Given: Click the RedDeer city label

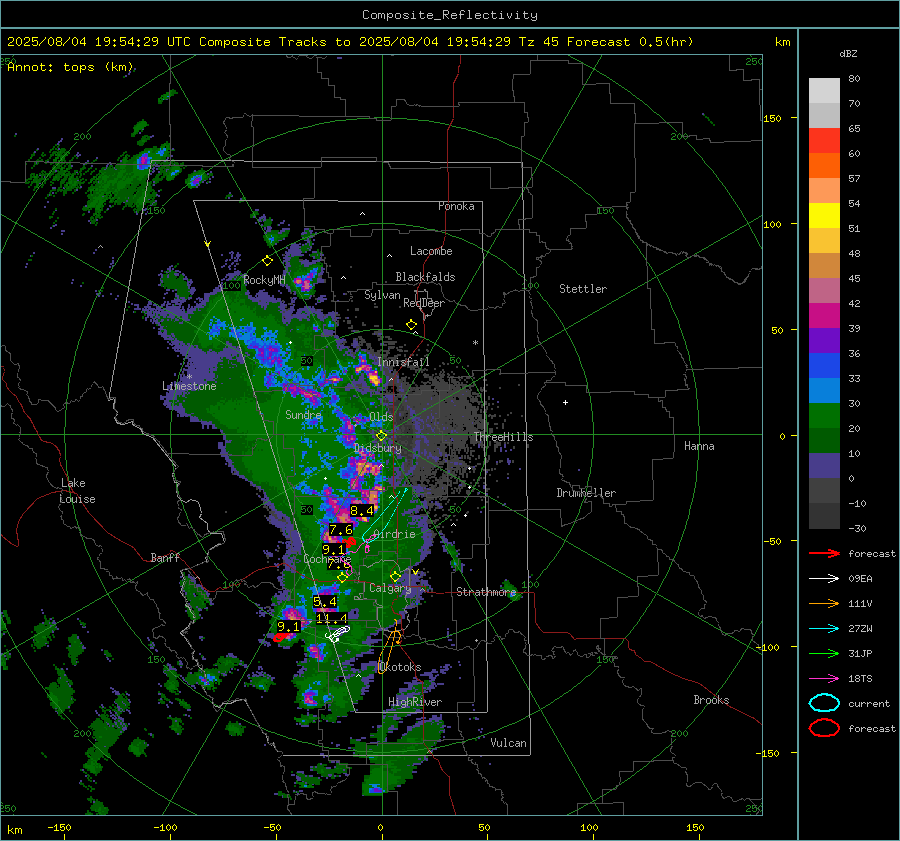Looking at the screenshot, I should (424, 303).
